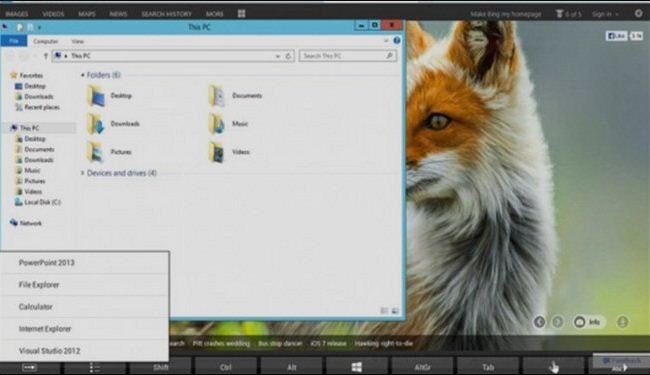650x375 pixels.
Task: Go up one level with up arrow
Action: (x=46, y=56)
